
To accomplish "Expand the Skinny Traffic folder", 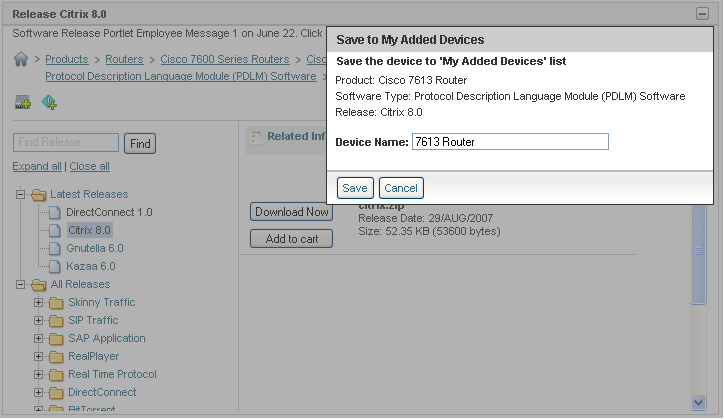I will tap(38, 303).
